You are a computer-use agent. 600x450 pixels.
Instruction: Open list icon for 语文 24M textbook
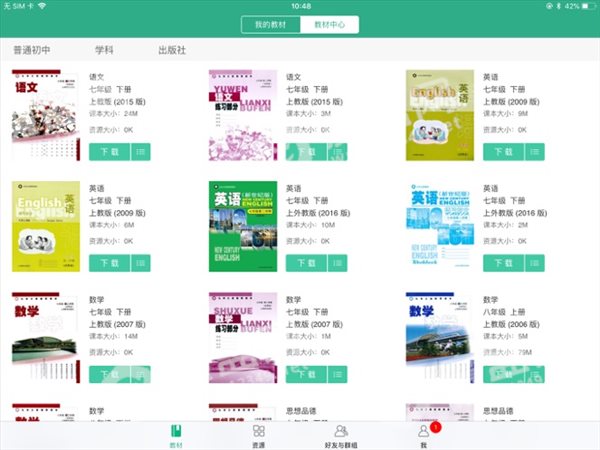click(141, 152)
